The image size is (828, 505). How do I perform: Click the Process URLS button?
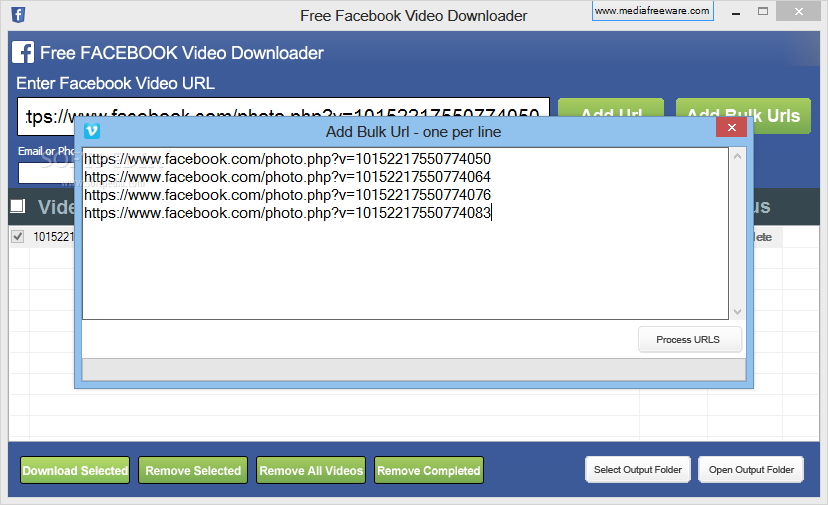(690, 340)
